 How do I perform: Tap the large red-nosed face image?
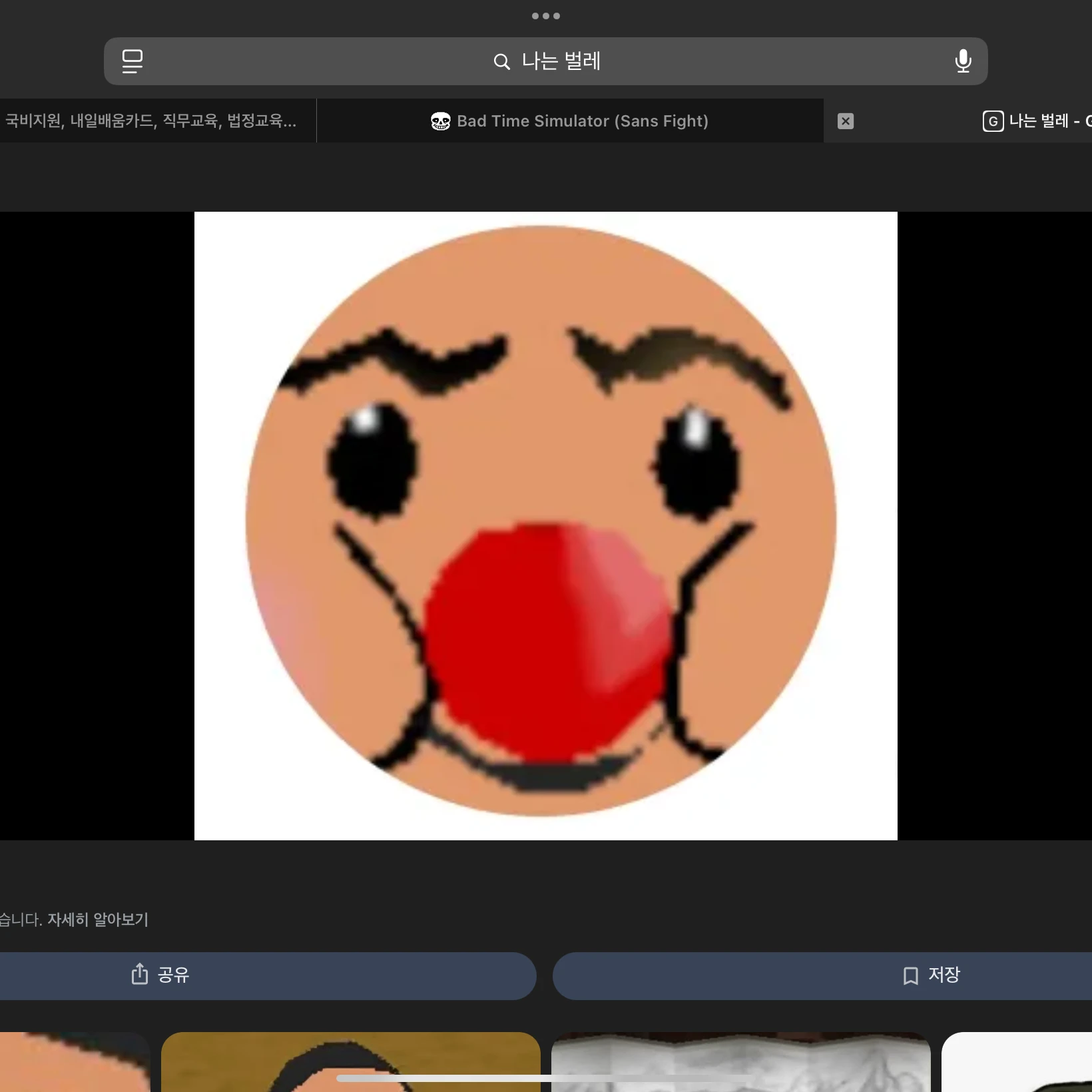click(x=545, y=525)
